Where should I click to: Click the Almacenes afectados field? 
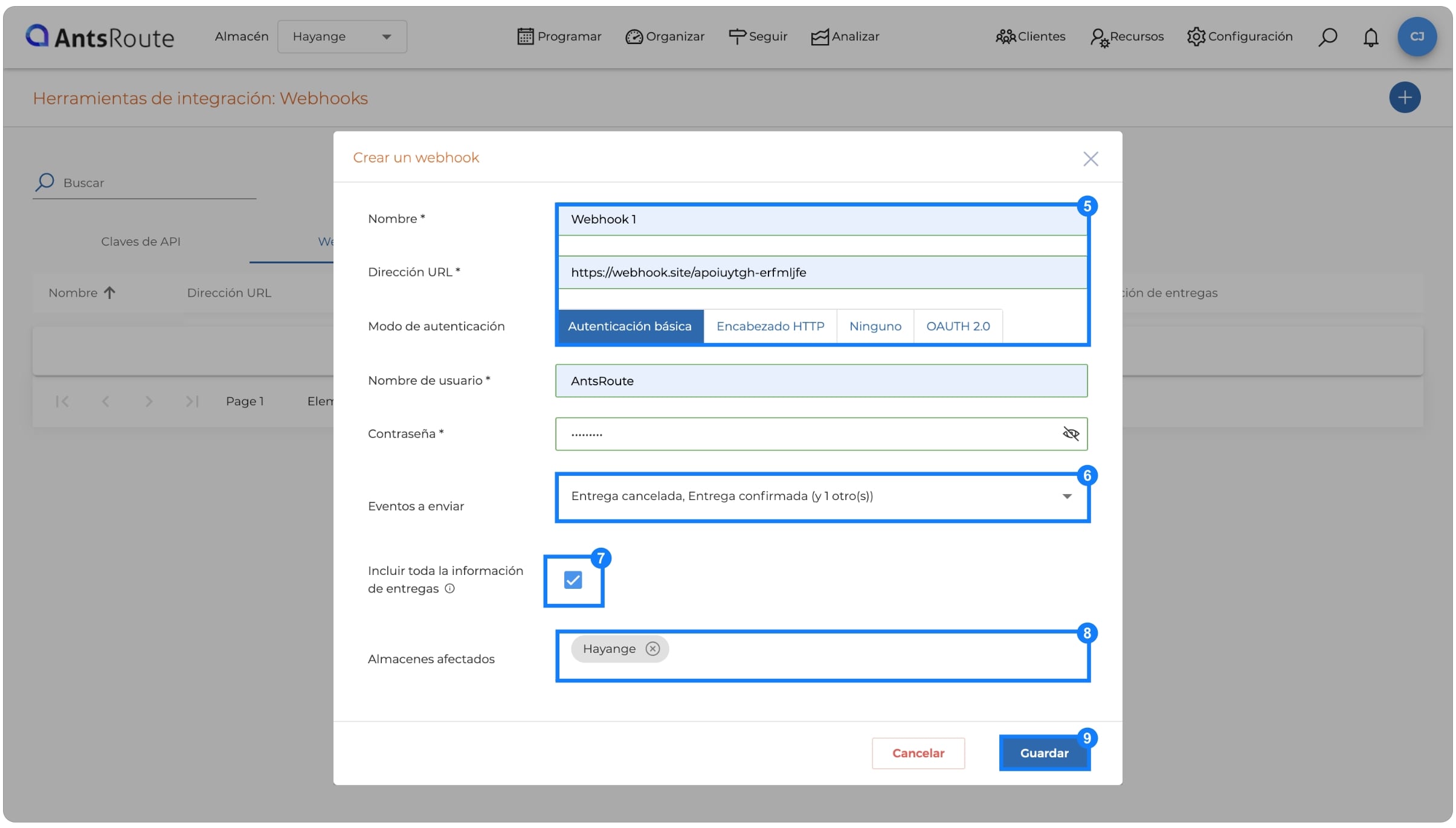(822, 656)
